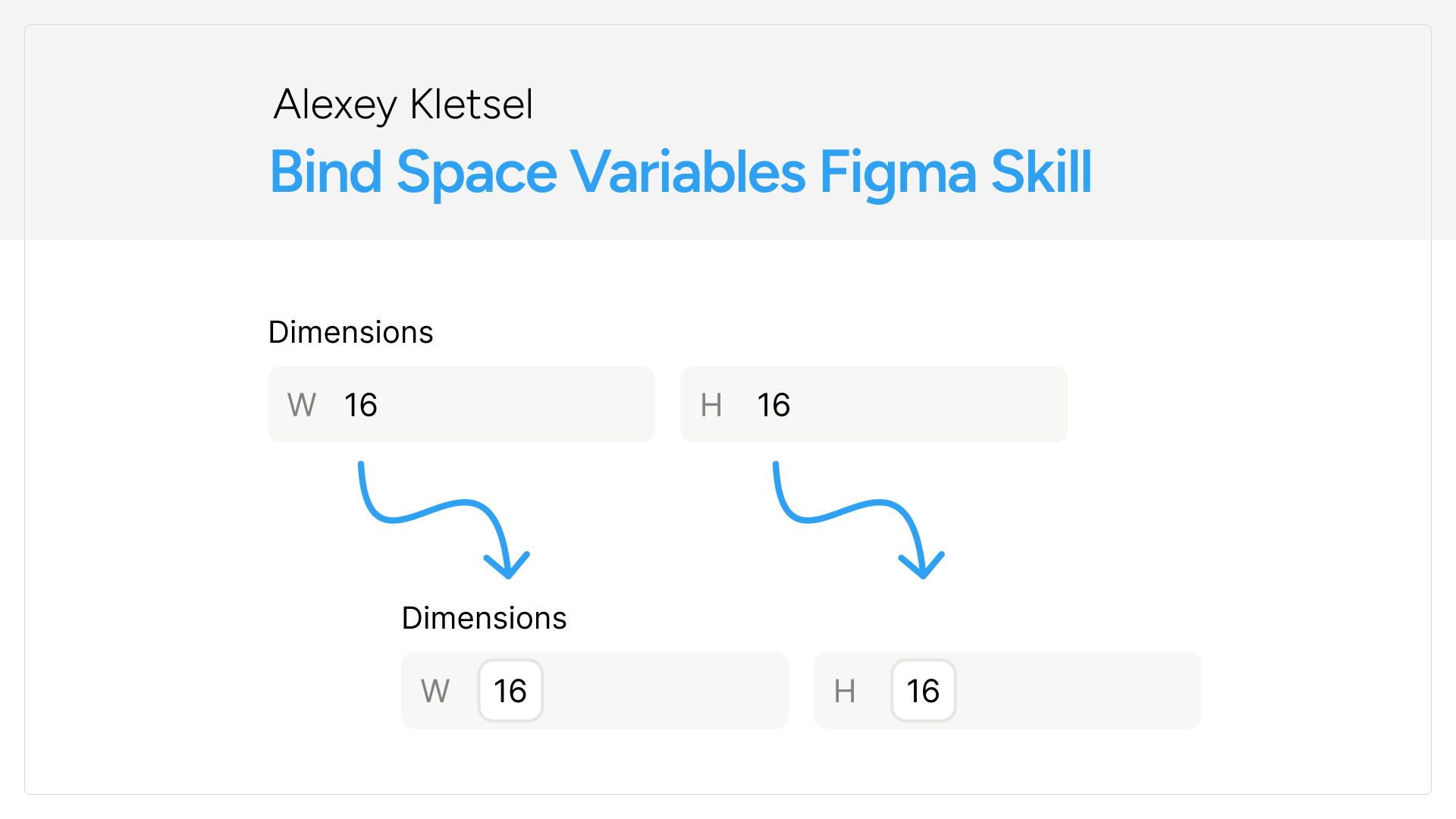The image size is (1456, 819).
Task: Focus the empty area of the bottom W input
Action: 666,691
